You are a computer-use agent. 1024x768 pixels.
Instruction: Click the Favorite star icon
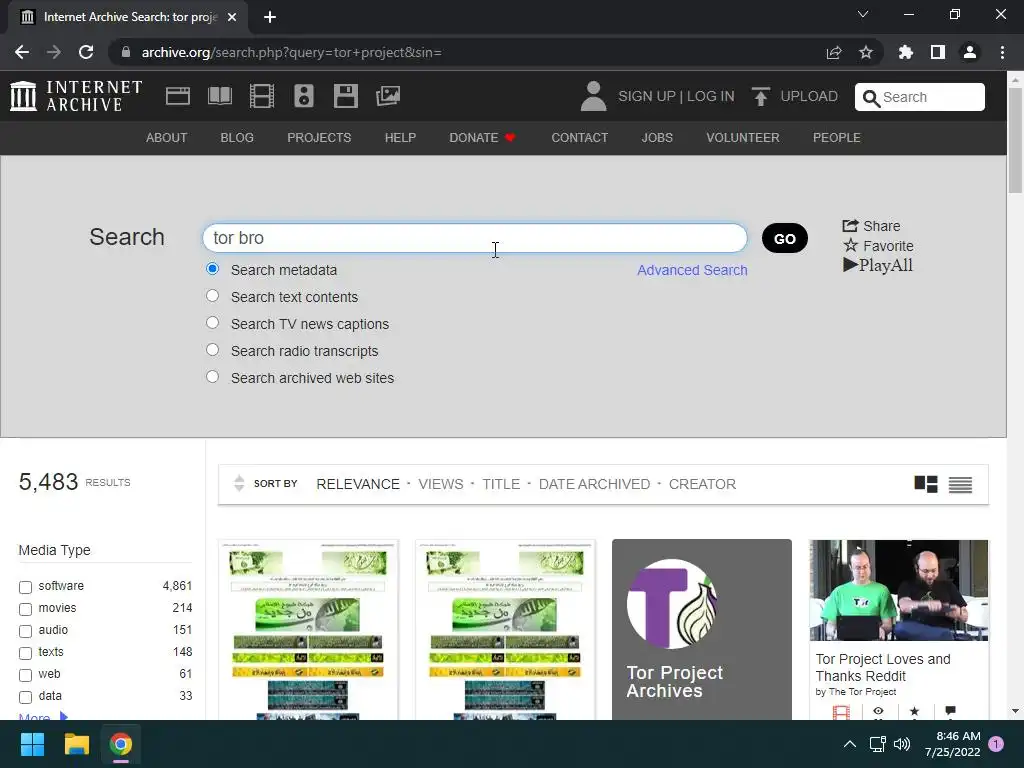[x=850, y=246]
